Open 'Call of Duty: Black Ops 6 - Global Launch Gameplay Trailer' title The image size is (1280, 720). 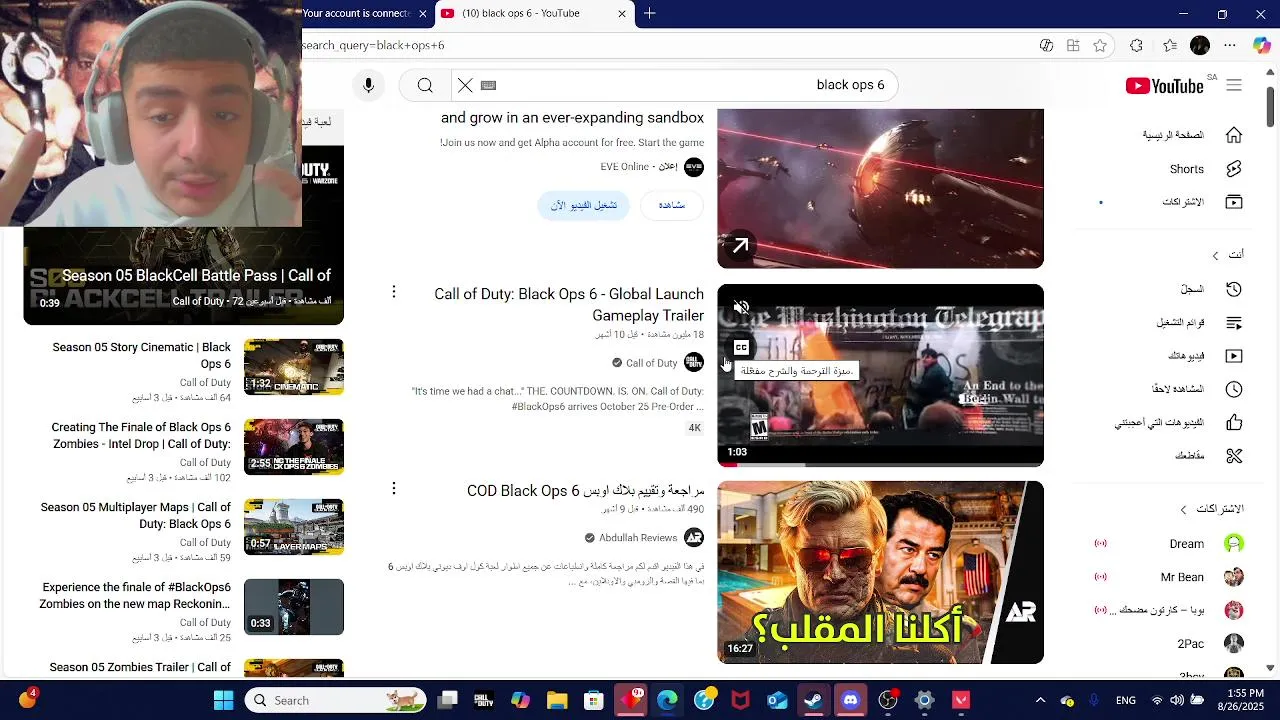click(569, 305)
